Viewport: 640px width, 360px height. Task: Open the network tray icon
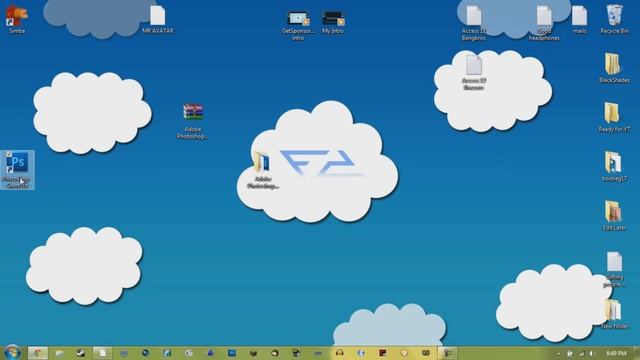pos(581,353)
